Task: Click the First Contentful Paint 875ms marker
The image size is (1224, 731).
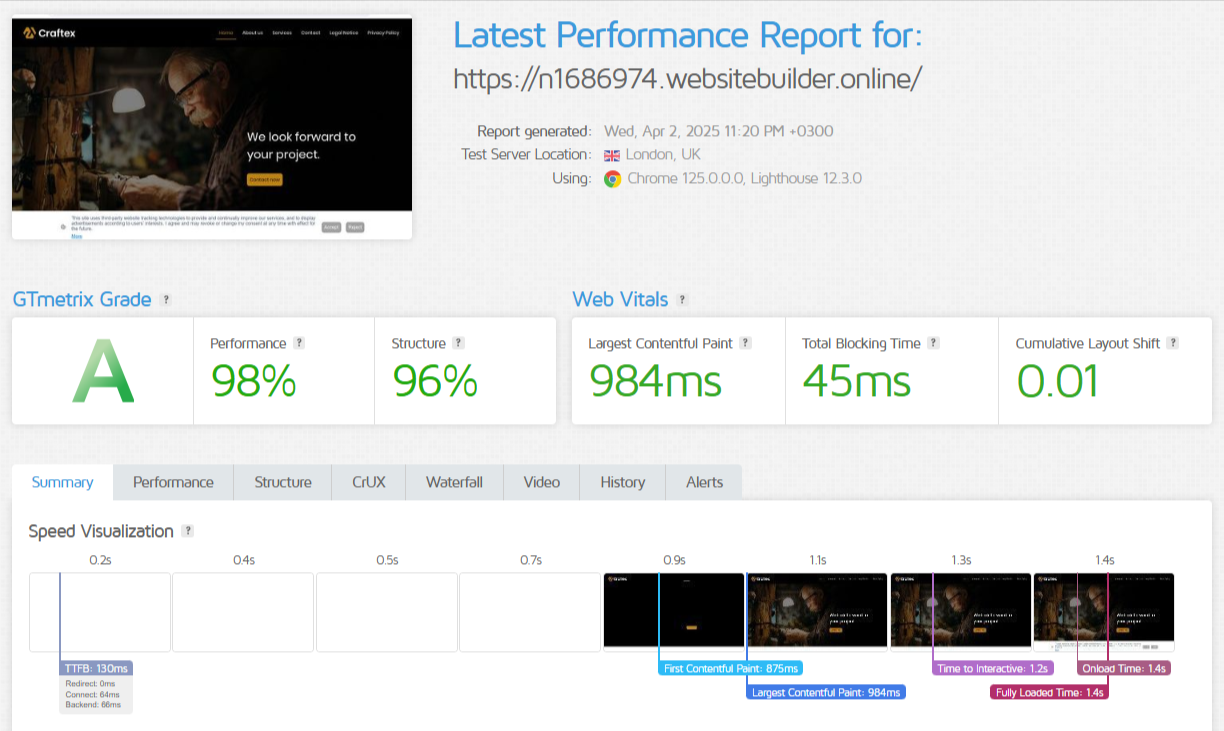Action: click(x=731, y=668)
